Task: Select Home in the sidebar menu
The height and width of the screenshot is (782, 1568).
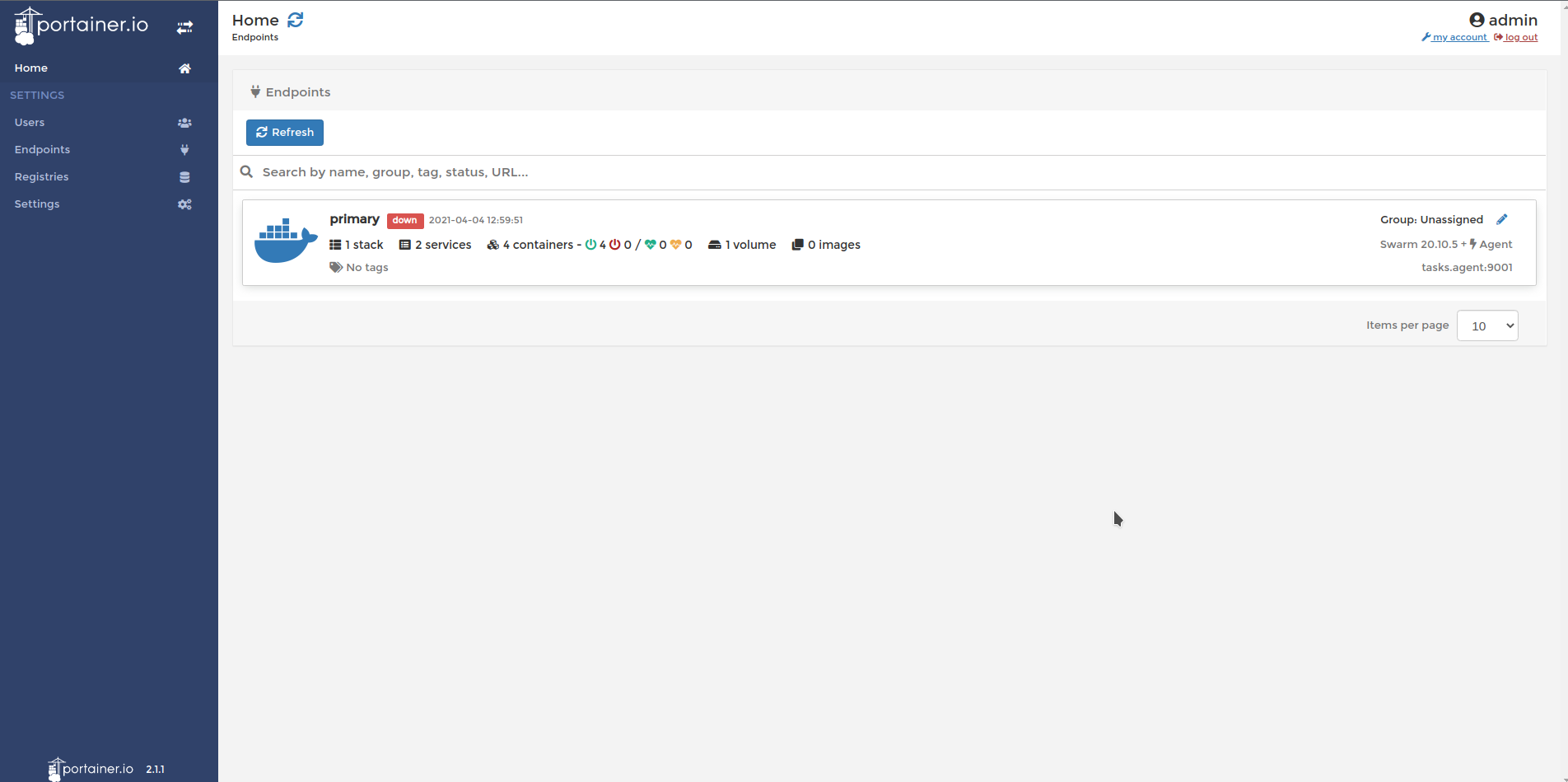Action: [x=30, y=68]
